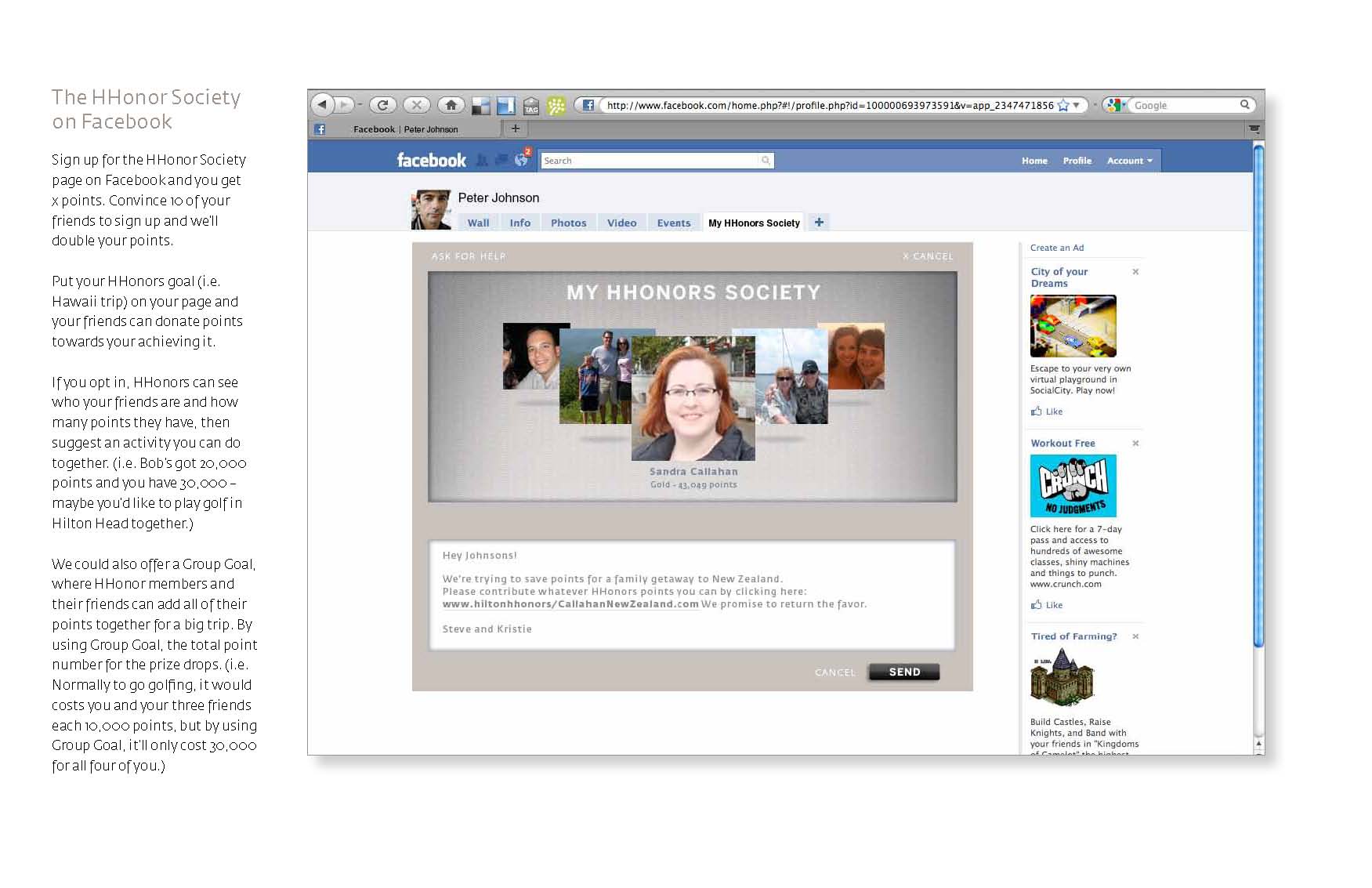Screen dimensions: 1372x888
Task: Close the City of your Dreams ad
Action: pyautogui.click(x=1135, y=272)
